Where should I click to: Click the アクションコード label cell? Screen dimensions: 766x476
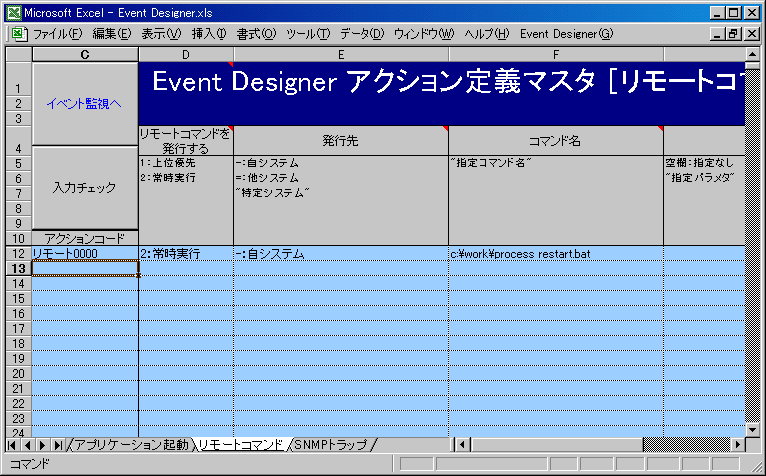(x=85, y=238)
